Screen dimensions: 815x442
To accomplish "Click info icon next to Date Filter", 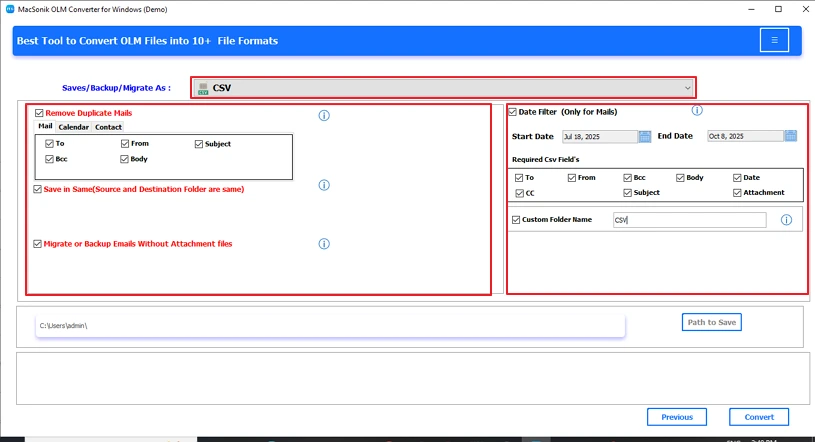I will click(x=697, y=111).
